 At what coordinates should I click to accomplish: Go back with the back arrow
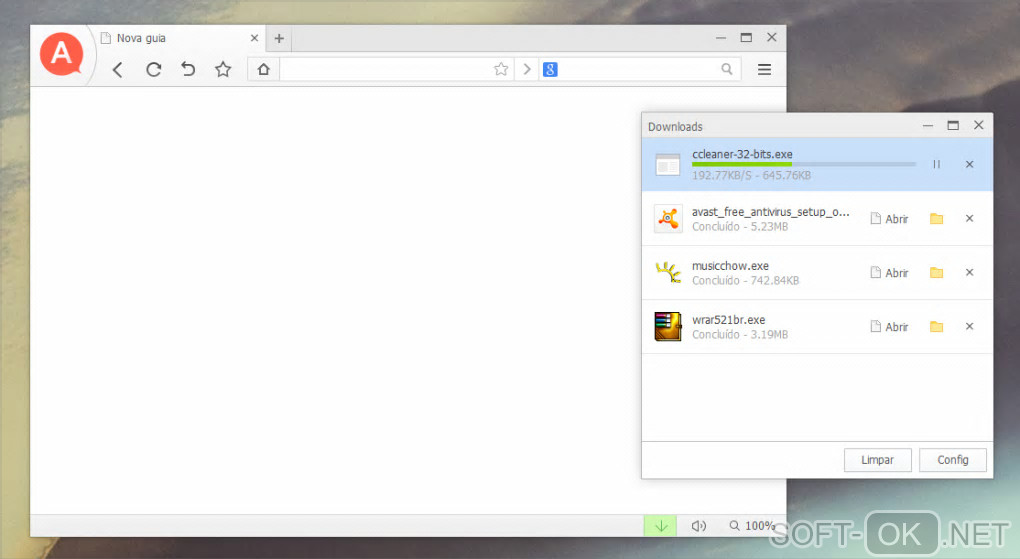tap(118, 70)
